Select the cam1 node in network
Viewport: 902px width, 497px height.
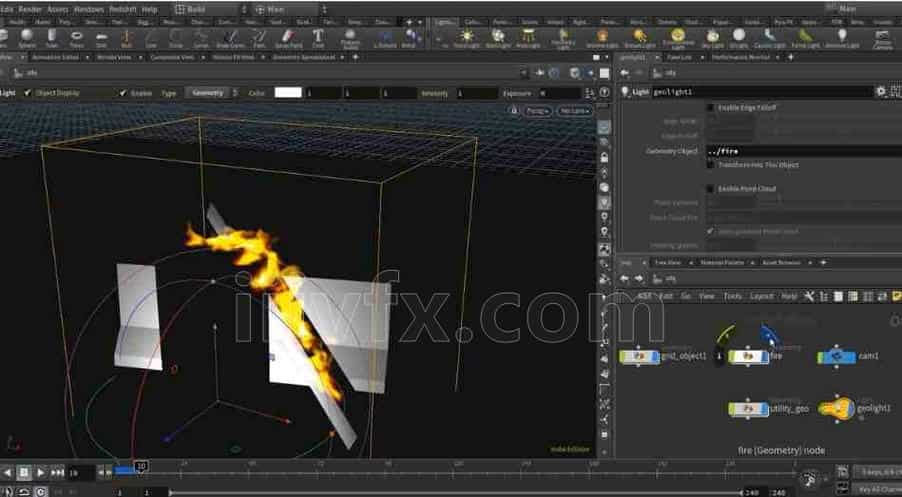(x=836, y=357)
